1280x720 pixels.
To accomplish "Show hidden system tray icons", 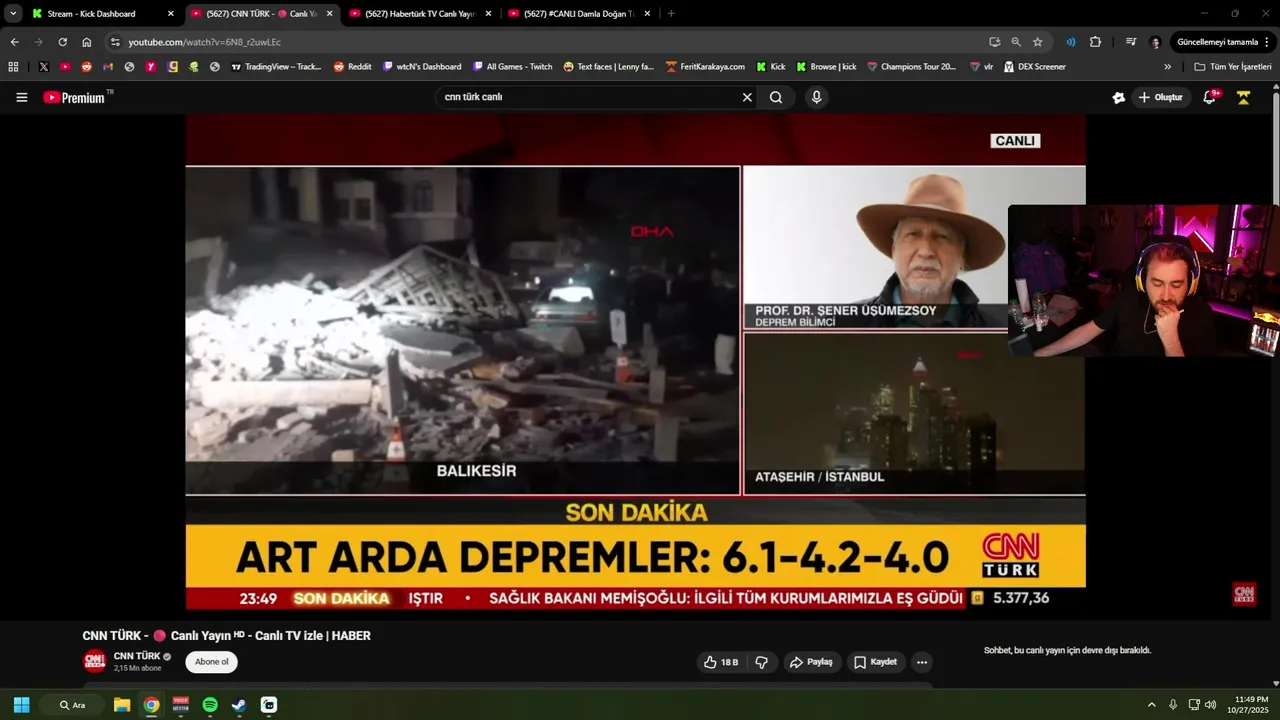I will (1151, 705).
